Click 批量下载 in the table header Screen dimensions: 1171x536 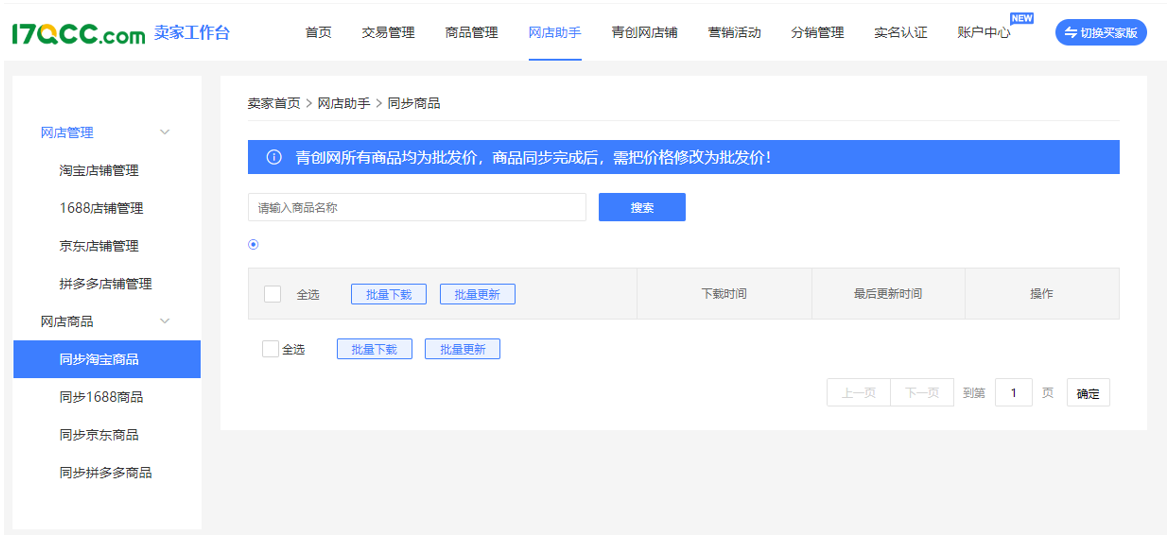coord(388,294)
